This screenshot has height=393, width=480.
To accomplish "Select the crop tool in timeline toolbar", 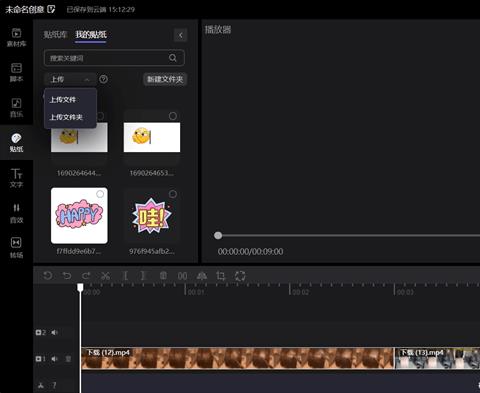I will point(220,276).
